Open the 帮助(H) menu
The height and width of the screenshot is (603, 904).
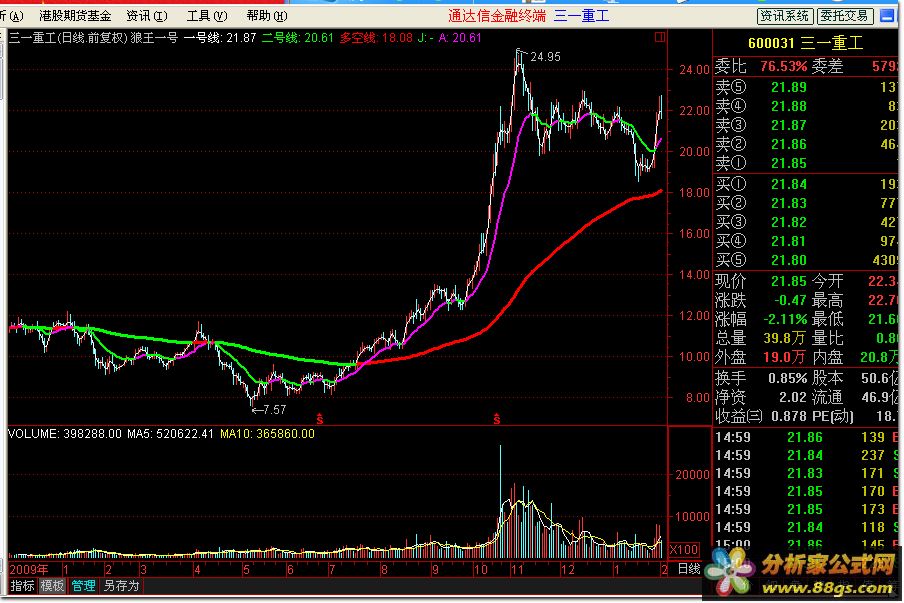(266, 16)
